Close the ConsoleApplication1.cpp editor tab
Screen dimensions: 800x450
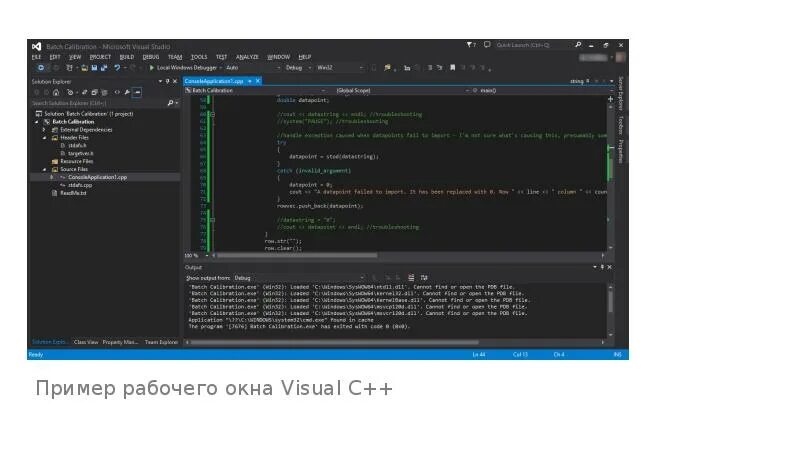258,81
